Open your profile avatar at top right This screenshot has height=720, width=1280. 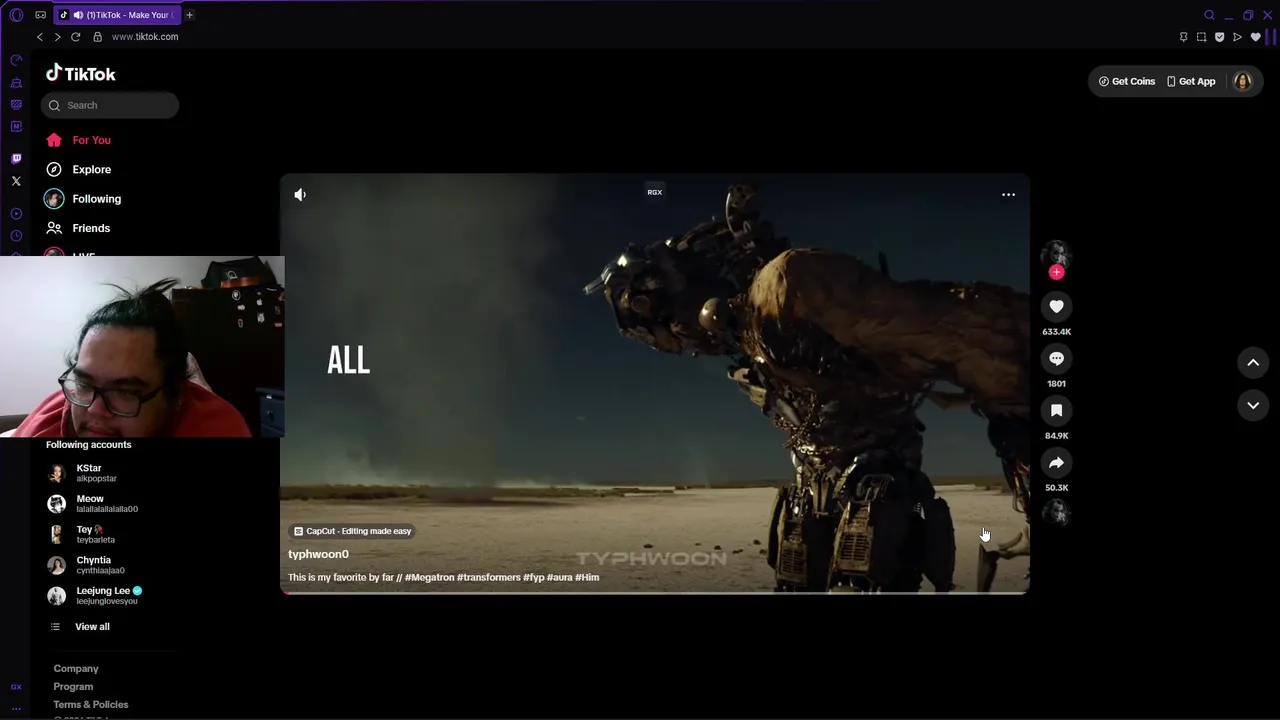pos(1243,81)
